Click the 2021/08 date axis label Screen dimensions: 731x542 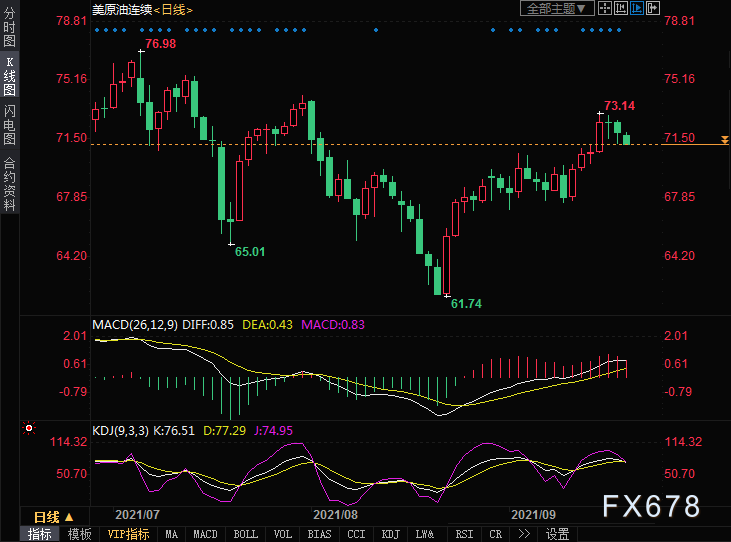click(x=335, y=515)
